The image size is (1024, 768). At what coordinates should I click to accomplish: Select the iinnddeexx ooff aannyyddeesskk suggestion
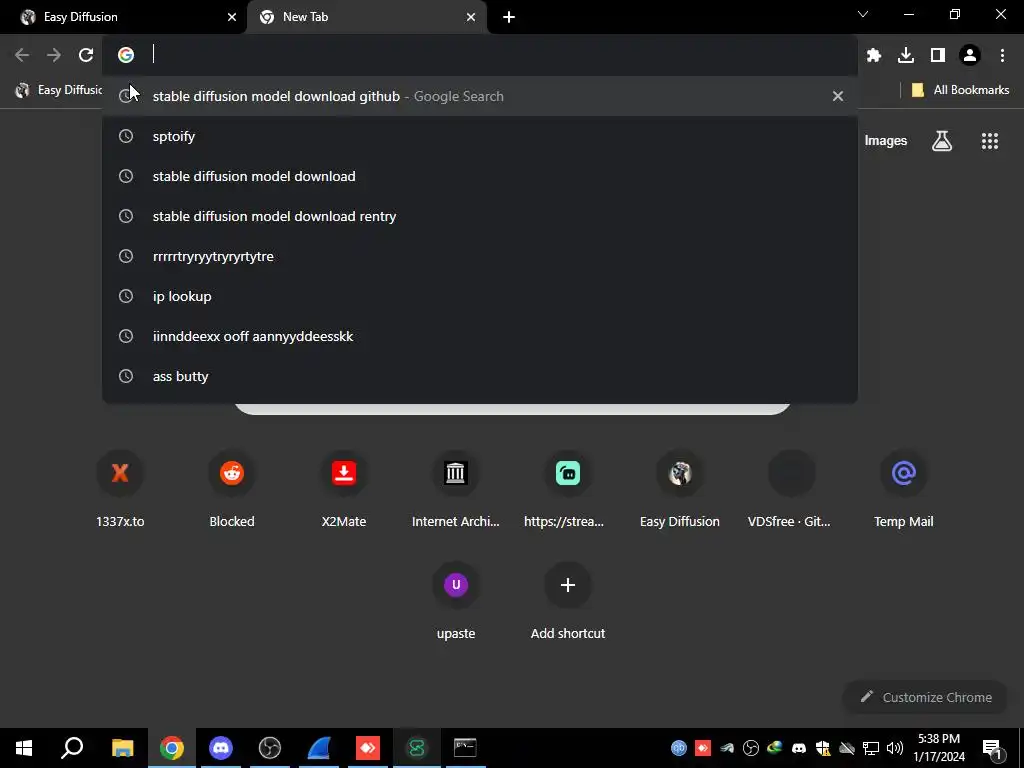[480, 336]
